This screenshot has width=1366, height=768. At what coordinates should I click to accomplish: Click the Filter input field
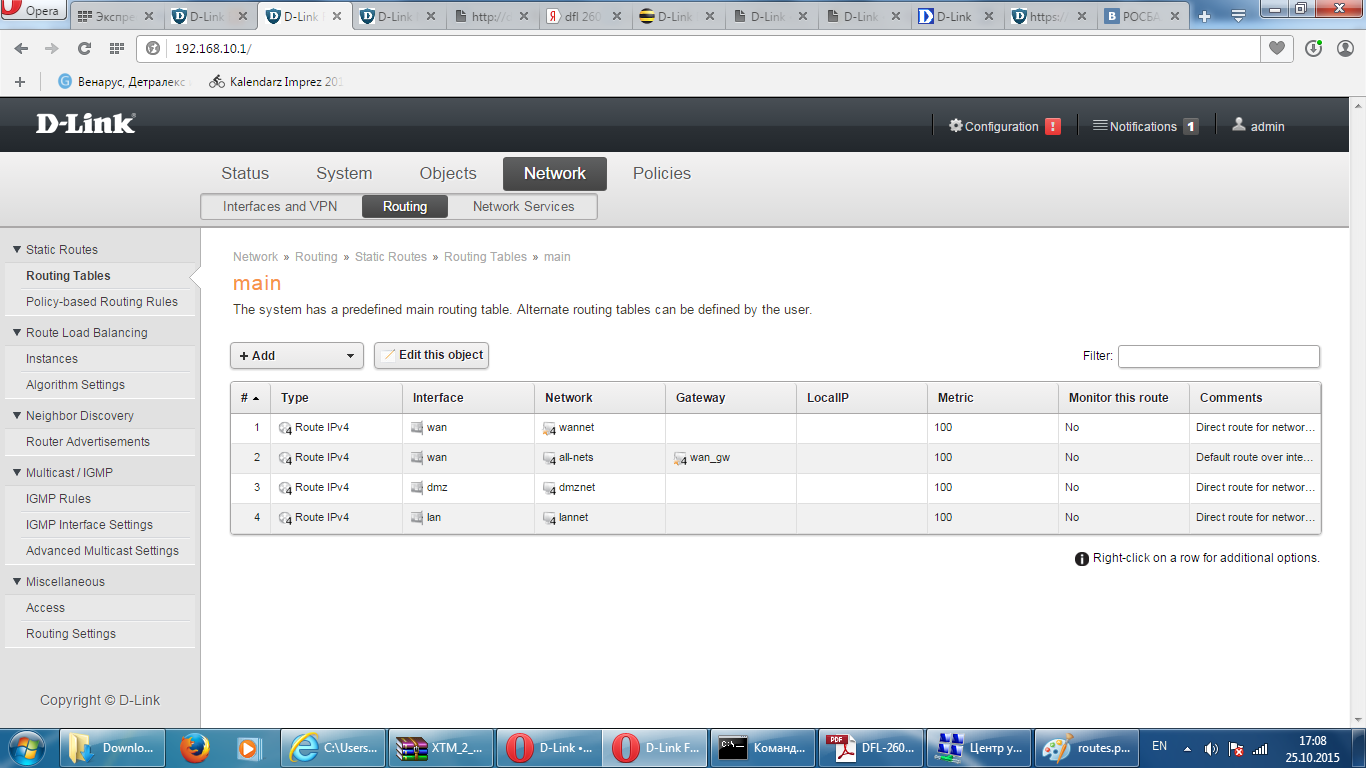(x=1219, y=356)
